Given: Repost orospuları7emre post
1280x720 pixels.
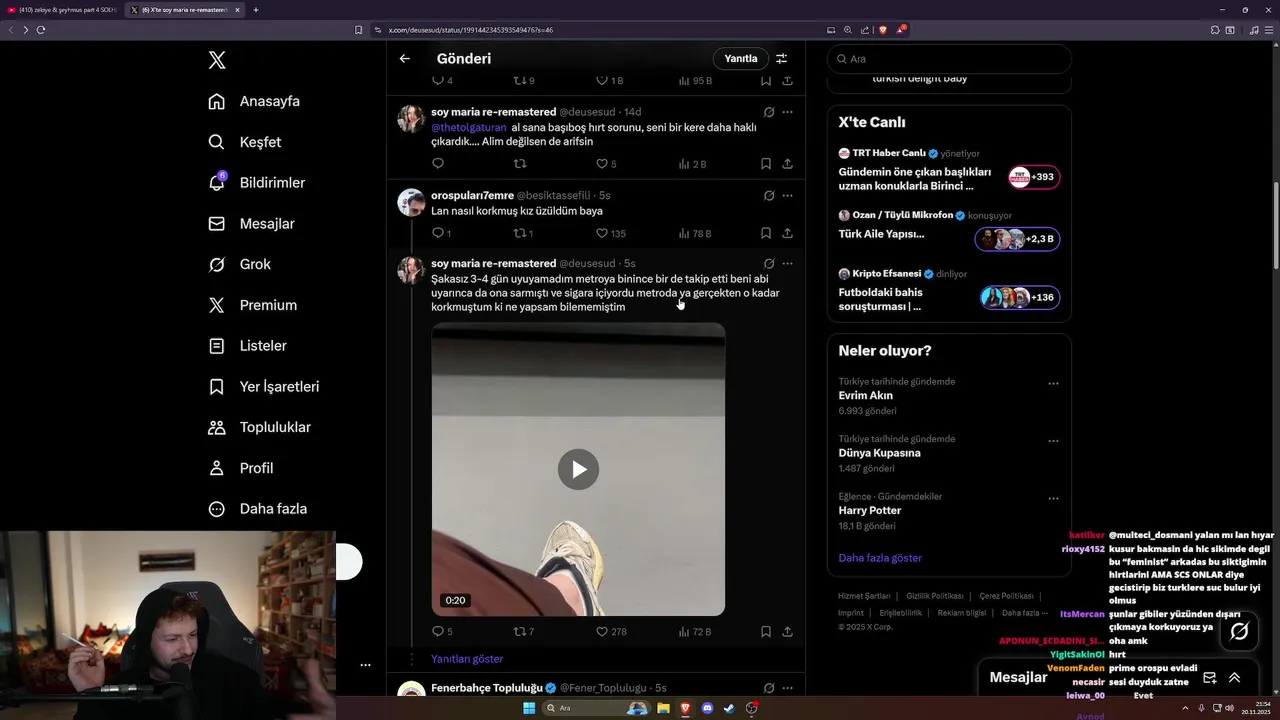Looking at the screenshot, I should coord(523,234).
